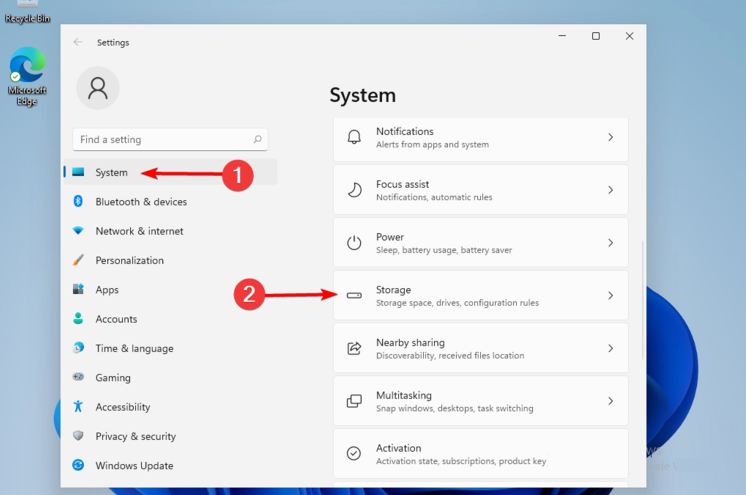Open Multitasking settings title

coord(404,396)
